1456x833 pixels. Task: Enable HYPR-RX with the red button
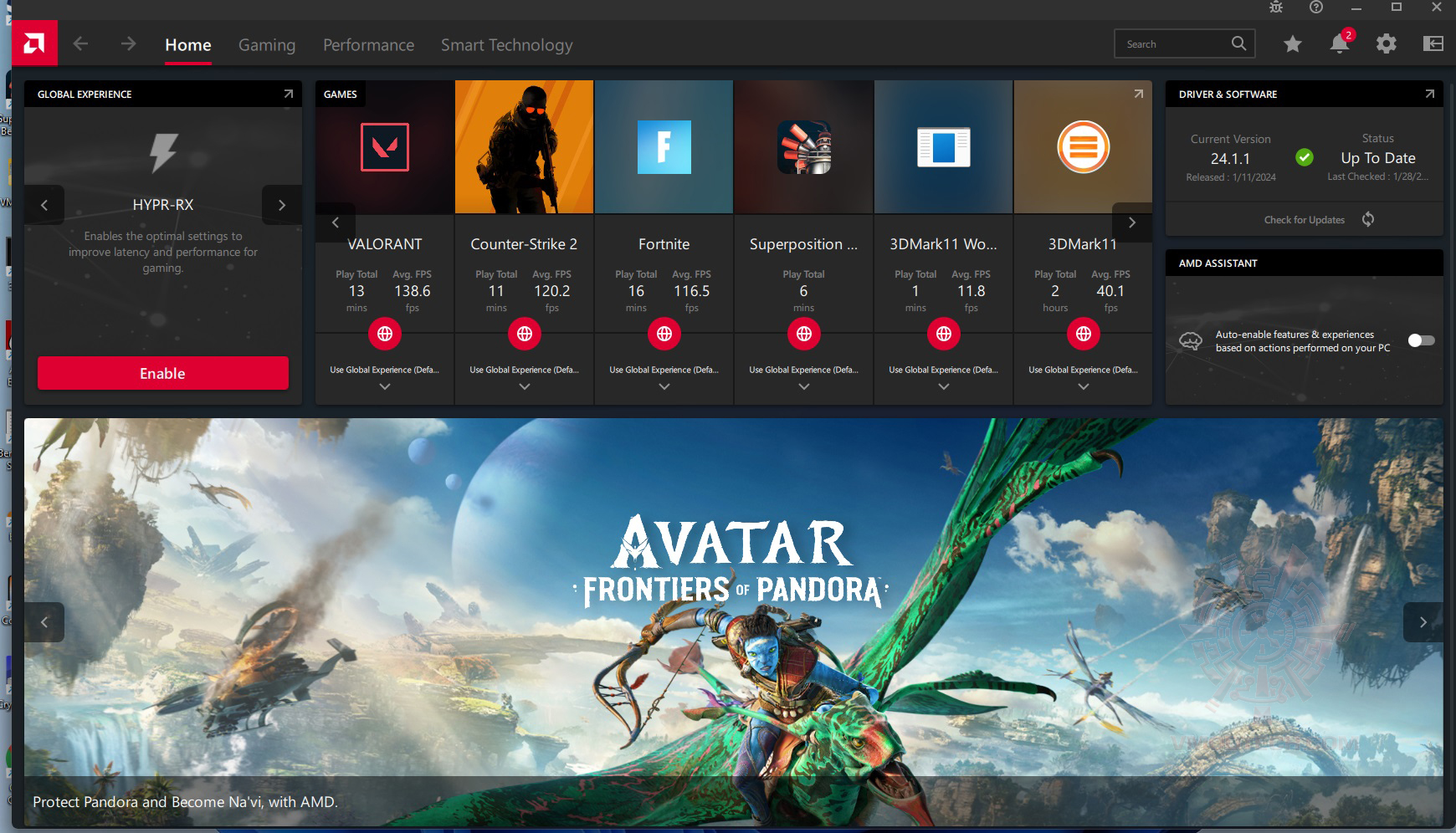coord(163,373)
